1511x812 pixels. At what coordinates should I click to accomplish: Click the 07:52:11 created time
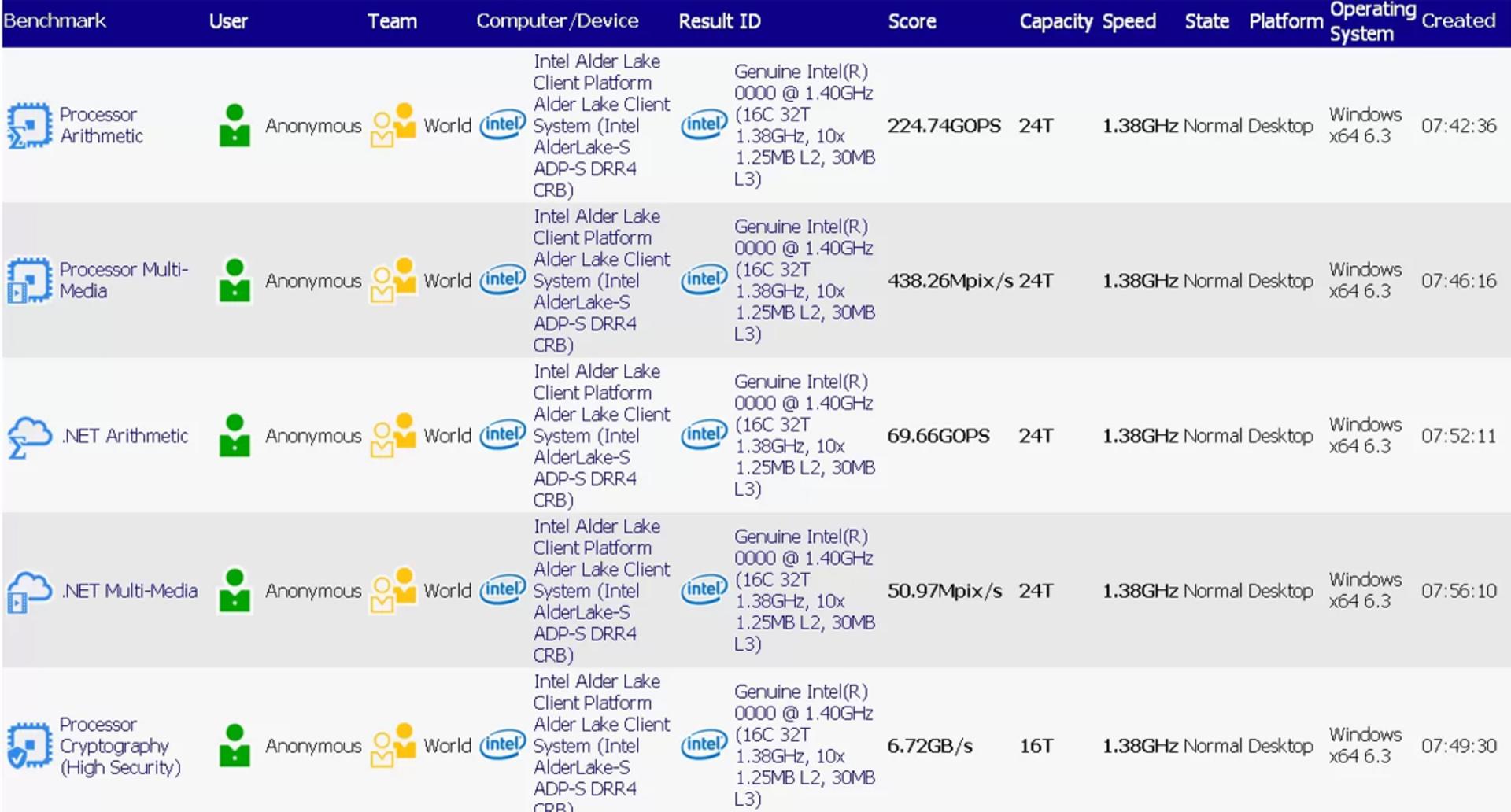coord(1458,436)
